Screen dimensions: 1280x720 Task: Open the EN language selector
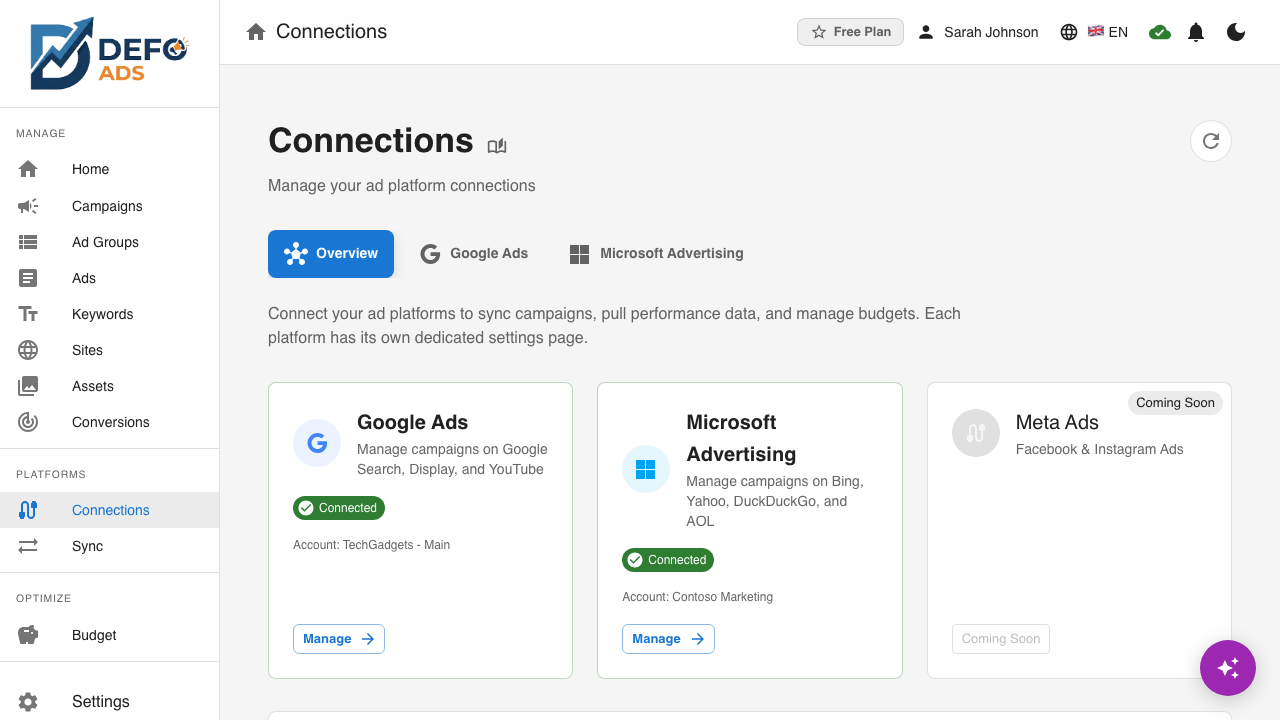coord(1094,32)
